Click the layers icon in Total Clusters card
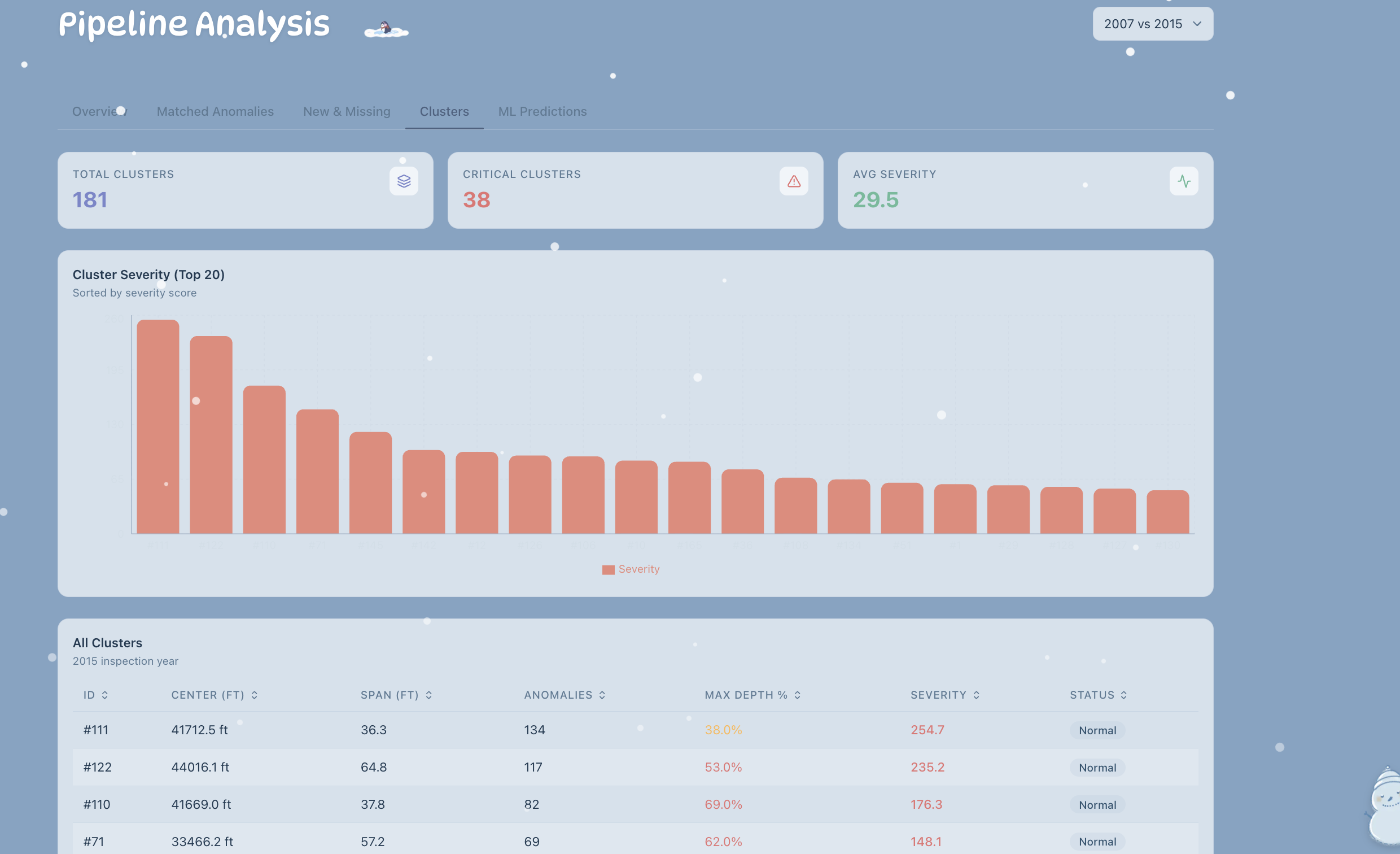This screenshot has height=854, width=1400. pos(404,181)
